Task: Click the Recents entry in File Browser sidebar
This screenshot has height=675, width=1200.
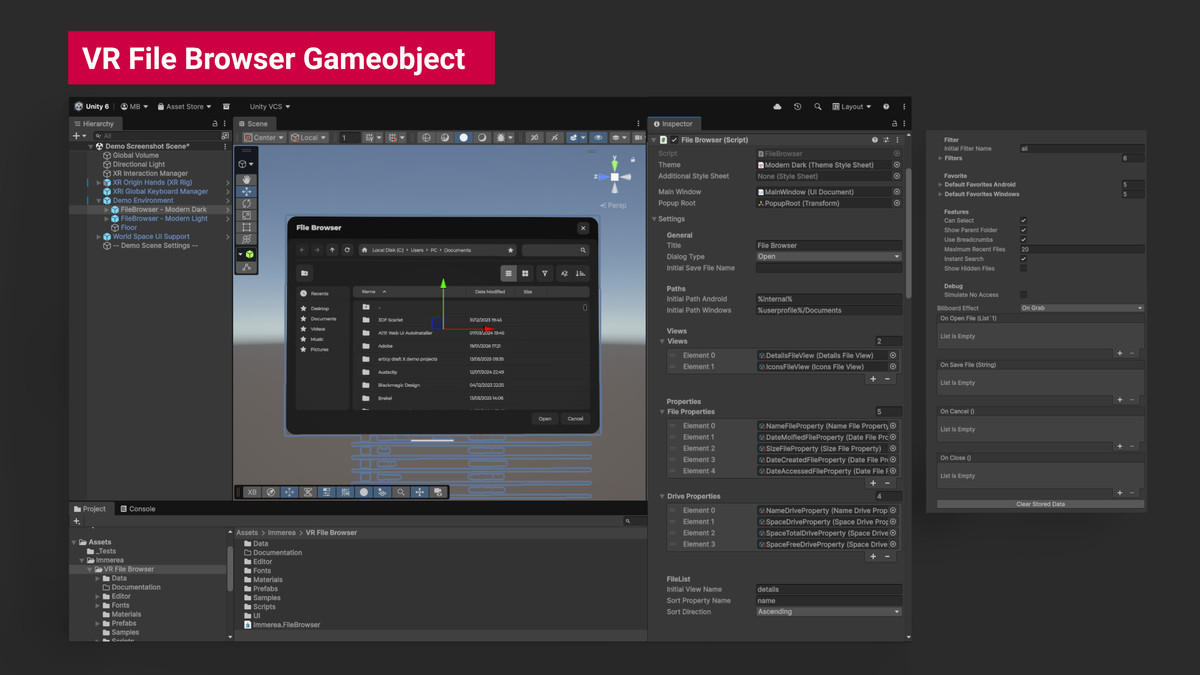Action: point(319,294)
